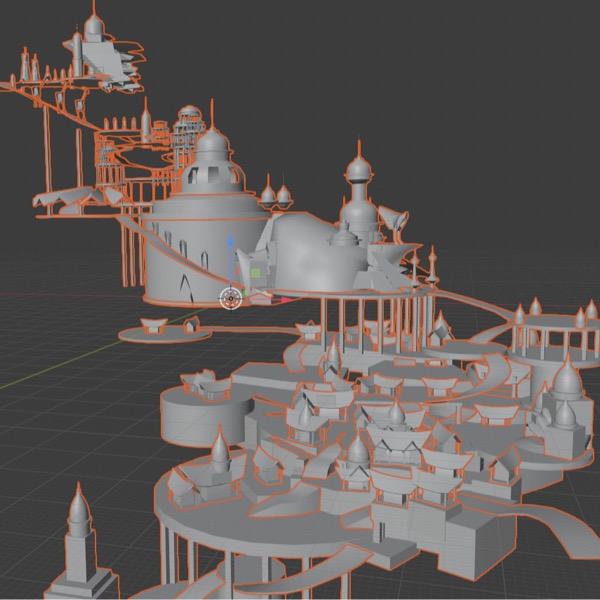Image resolution: width=600 pixels, height=600 pixels.
Task: Select the tall onion-dome spire right of center
Action: click(x=359, y=180)
